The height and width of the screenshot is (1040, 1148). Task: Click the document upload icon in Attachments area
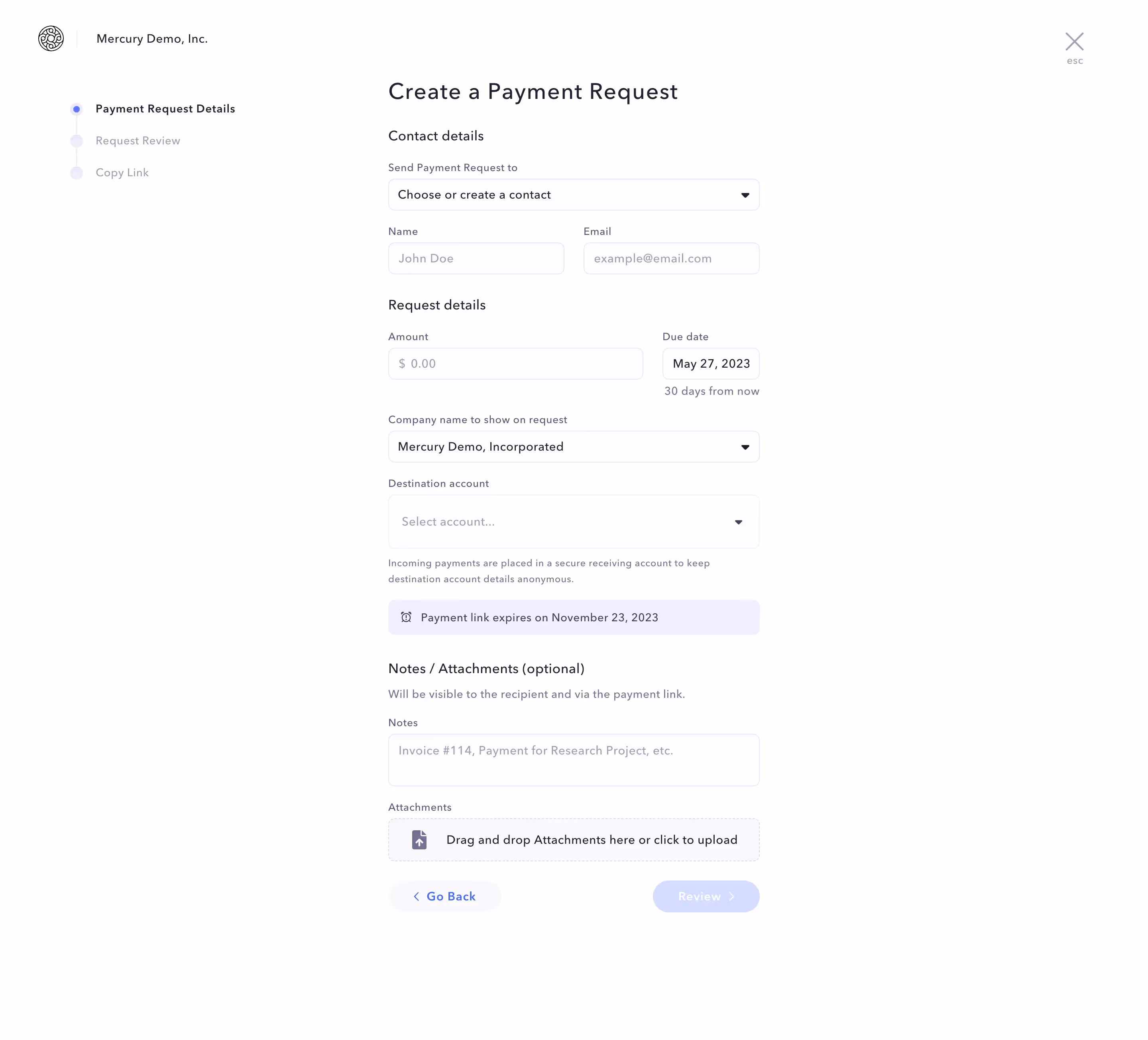(x=420, y=839)
